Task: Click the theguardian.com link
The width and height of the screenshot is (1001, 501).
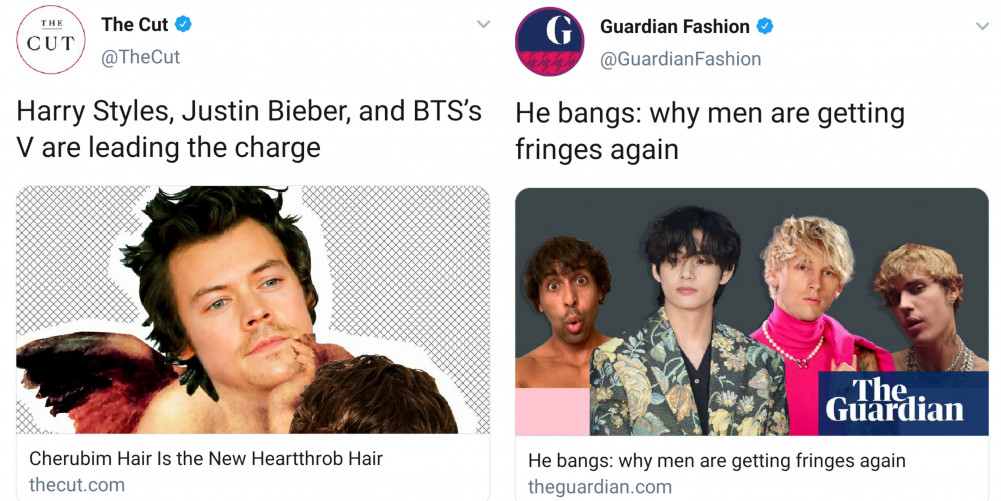Action: pyautogui.click(x=600, y=487)
